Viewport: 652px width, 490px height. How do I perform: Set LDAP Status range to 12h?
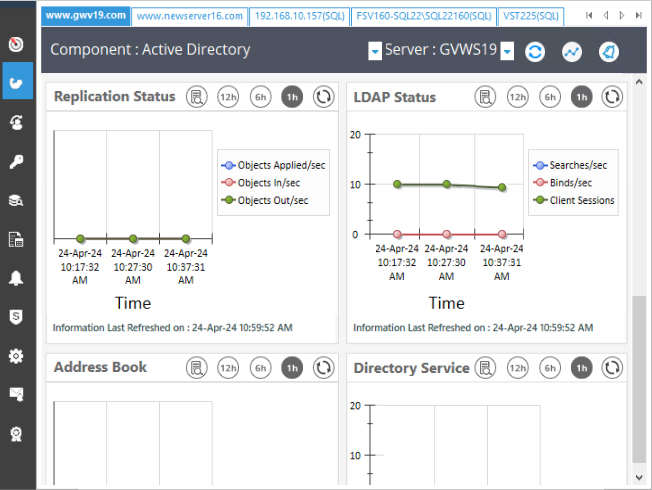coord(518,97)
